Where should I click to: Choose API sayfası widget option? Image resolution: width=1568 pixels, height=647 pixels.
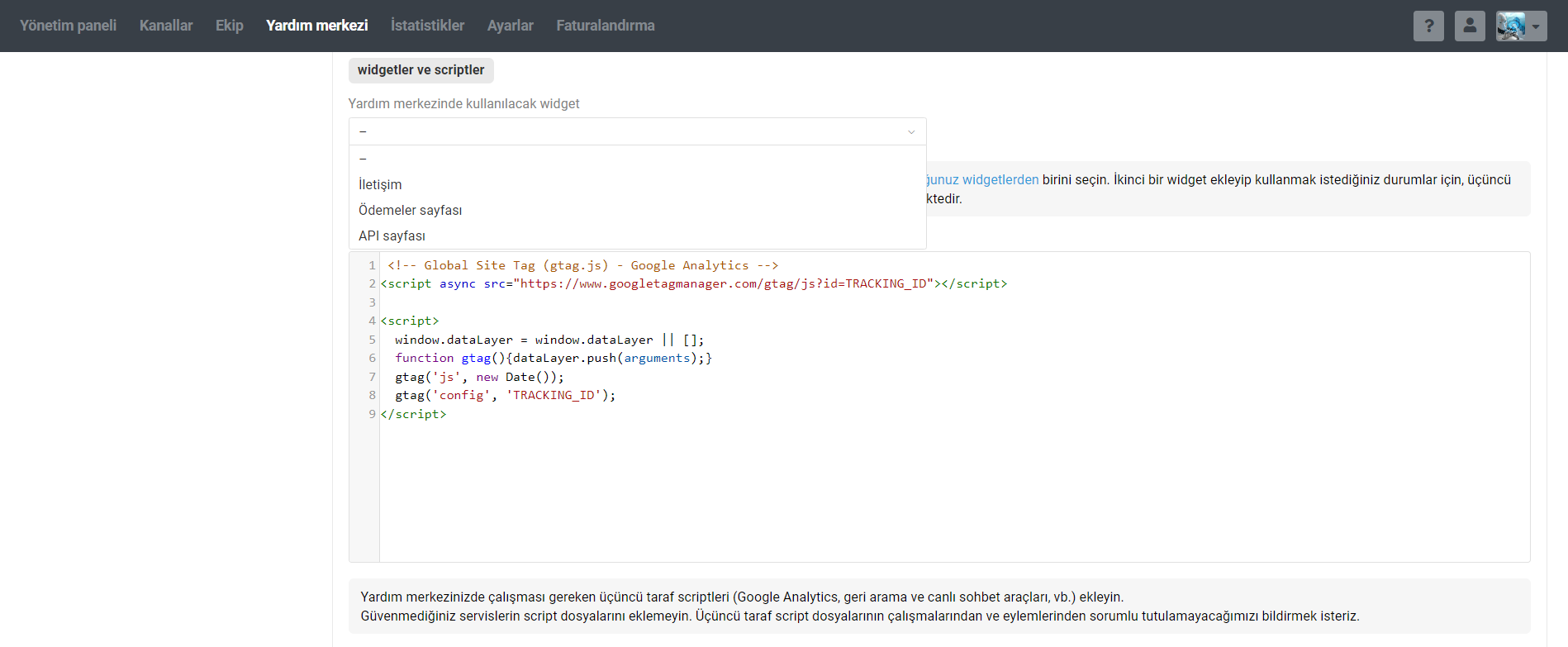(x=637, y=235)
